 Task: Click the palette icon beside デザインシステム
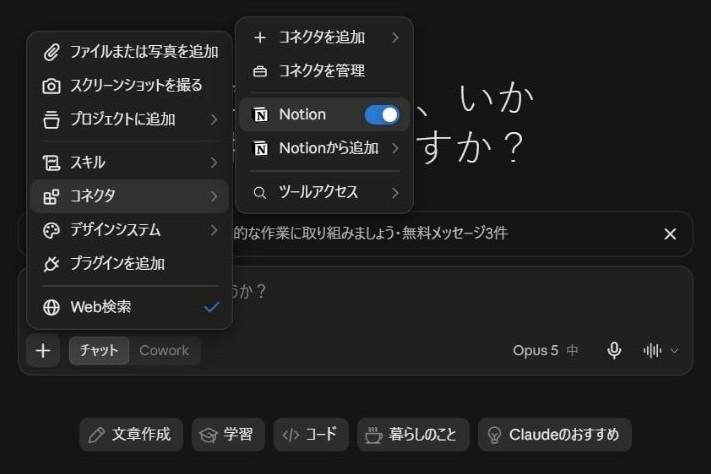click(x=51, y=230)
